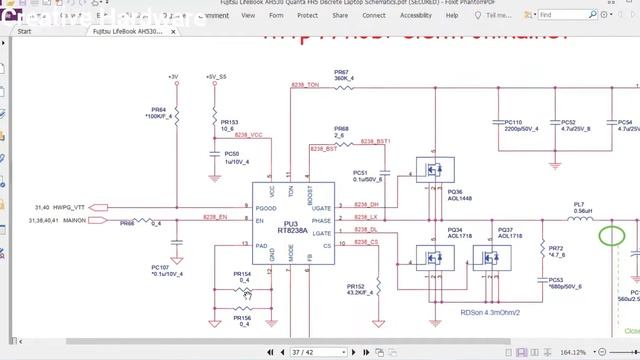
Task: Switch to single page view
Action: (508, 352)
